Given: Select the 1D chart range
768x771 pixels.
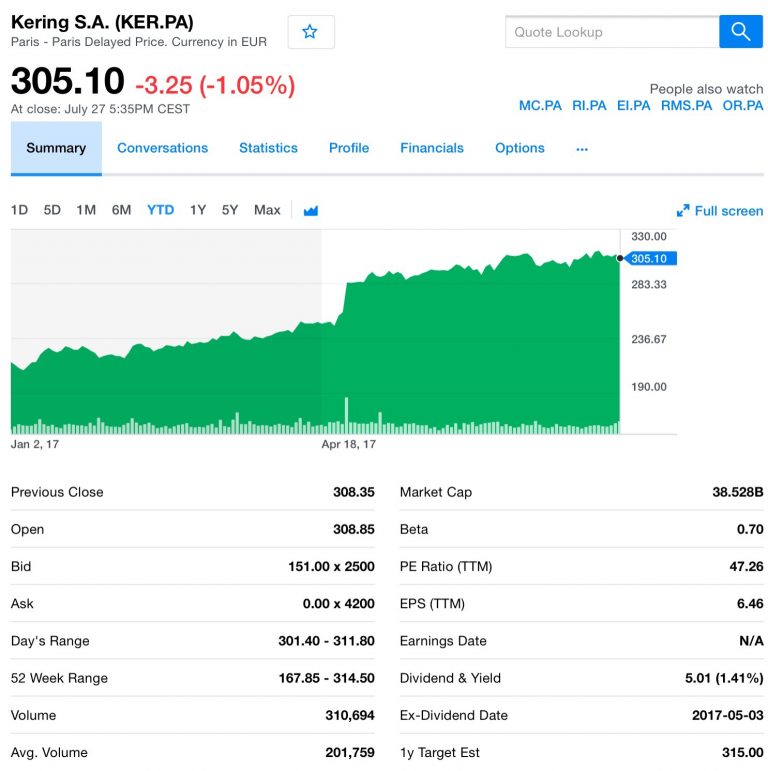Looking at the screenshot, I should 19,210.
